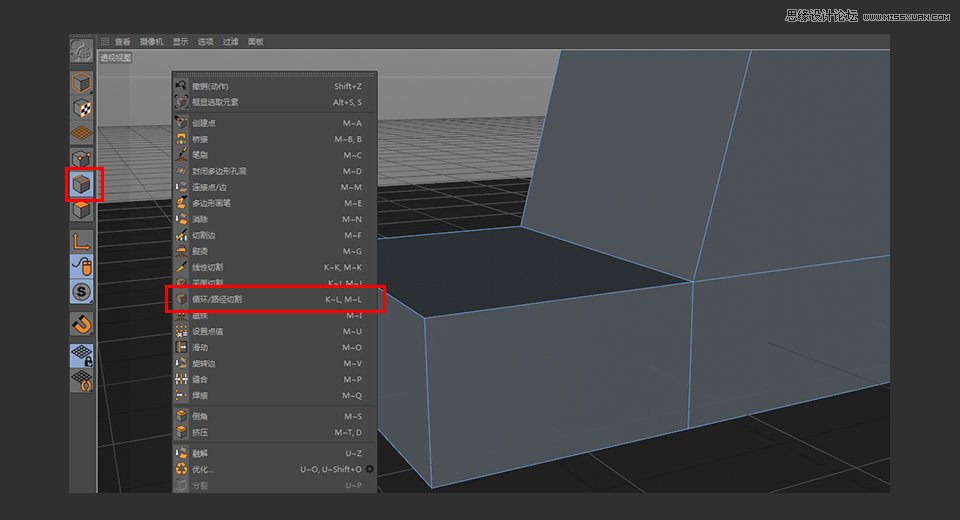Toggle the Locked Workplane icon

(x=81, y=356)
